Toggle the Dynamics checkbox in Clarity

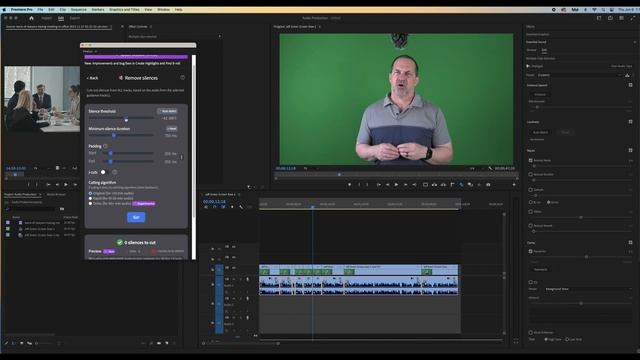(531, 251)
